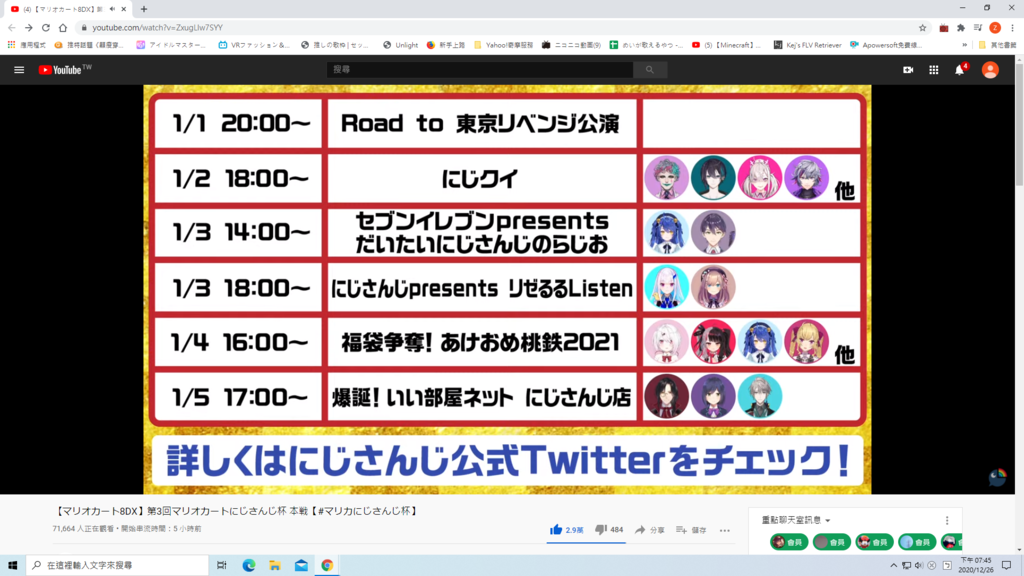Open the Chrome home page button
Viewport: 1024px width, 576px height.
(63, 27)
